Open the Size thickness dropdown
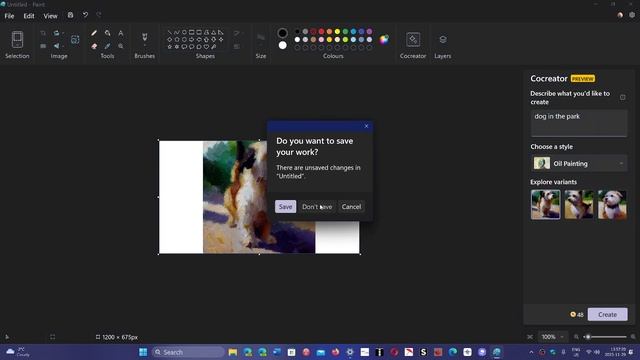This screenshot has height=360, width=640. tap(261, 40)
